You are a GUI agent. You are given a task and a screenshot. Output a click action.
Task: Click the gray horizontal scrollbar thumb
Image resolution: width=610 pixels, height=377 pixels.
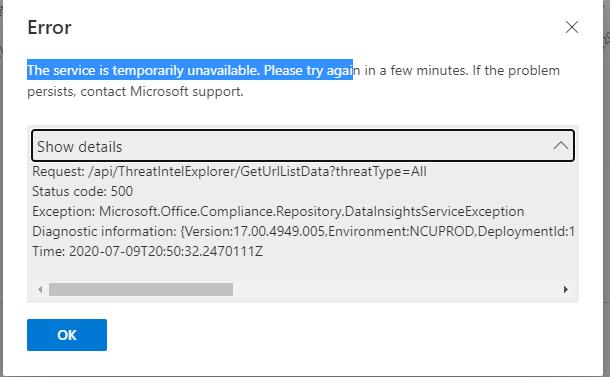point(141,289)
